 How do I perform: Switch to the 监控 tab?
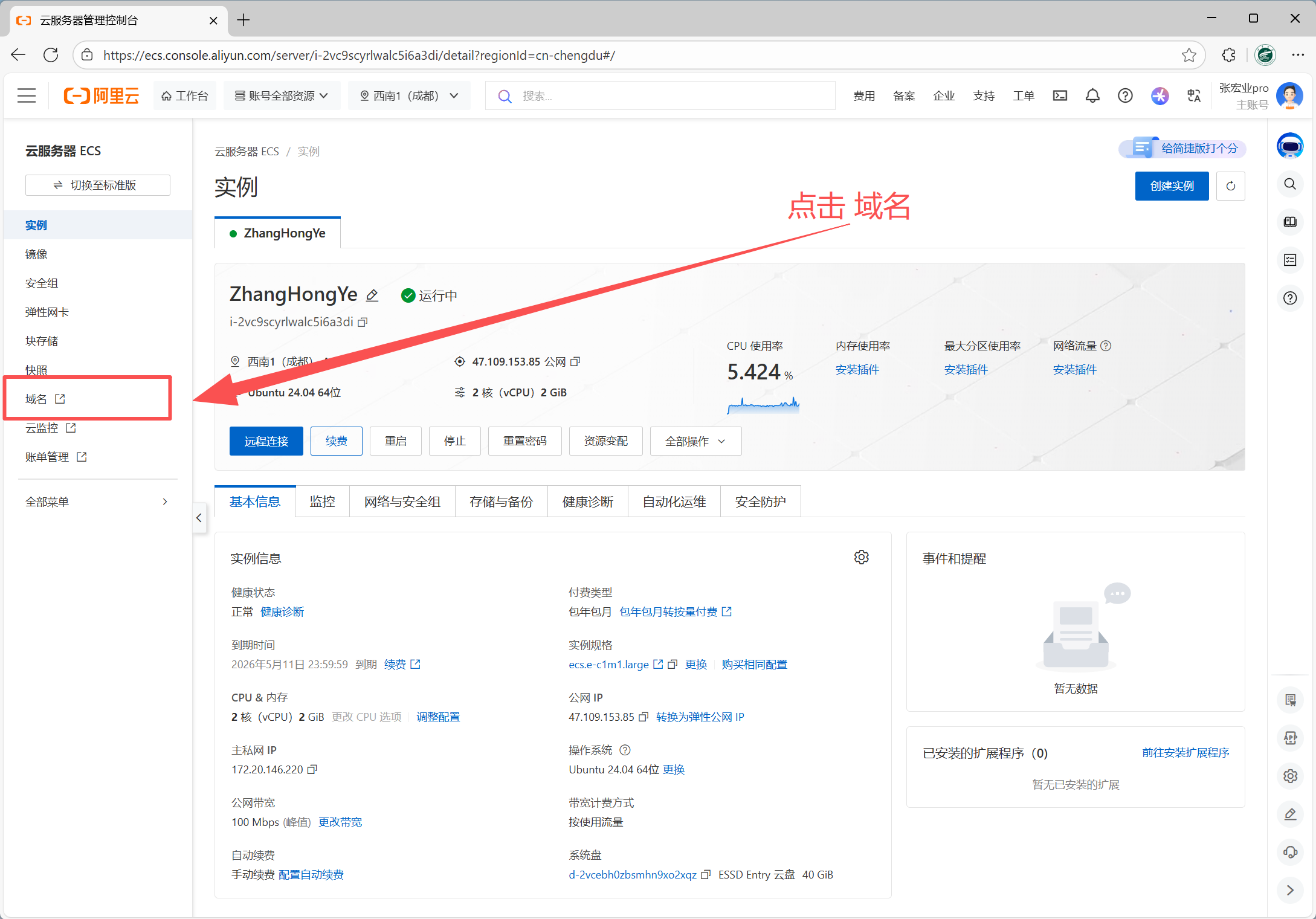322,501
